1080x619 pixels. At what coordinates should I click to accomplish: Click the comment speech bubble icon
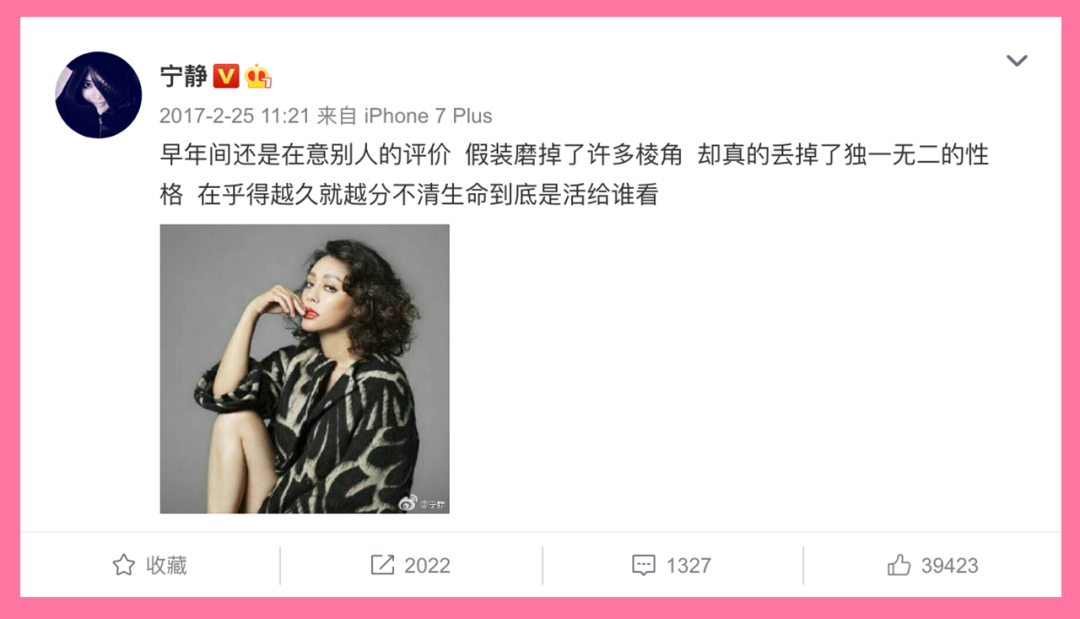[643, 565]
